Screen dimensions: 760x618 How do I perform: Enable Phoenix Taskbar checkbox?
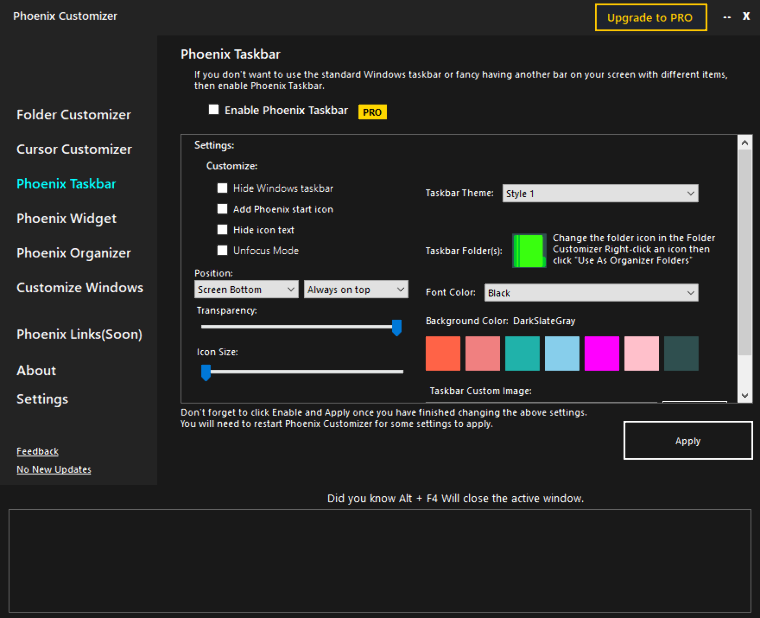pos(214,110)
